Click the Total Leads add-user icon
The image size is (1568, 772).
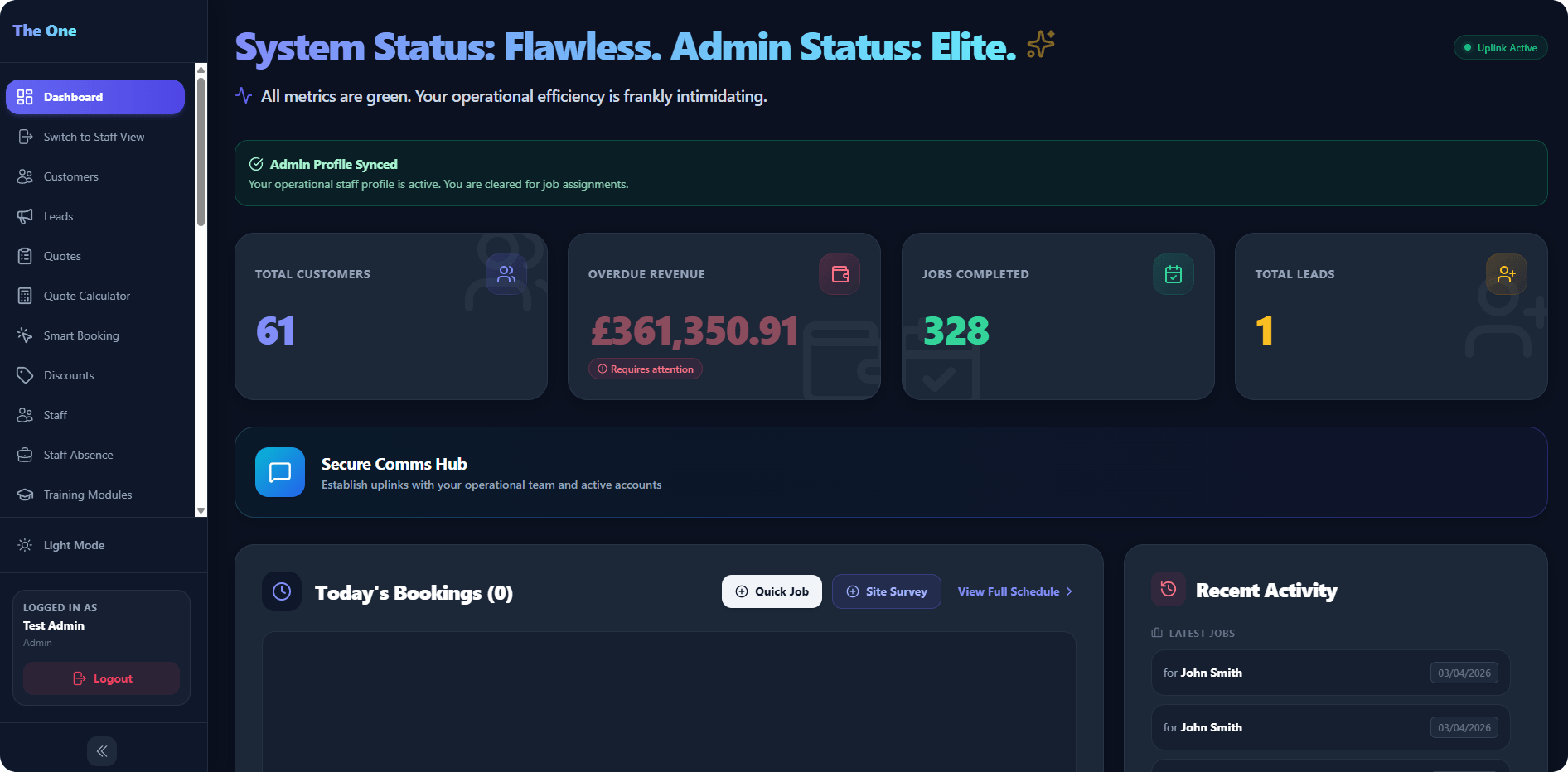pos(1507,274)
